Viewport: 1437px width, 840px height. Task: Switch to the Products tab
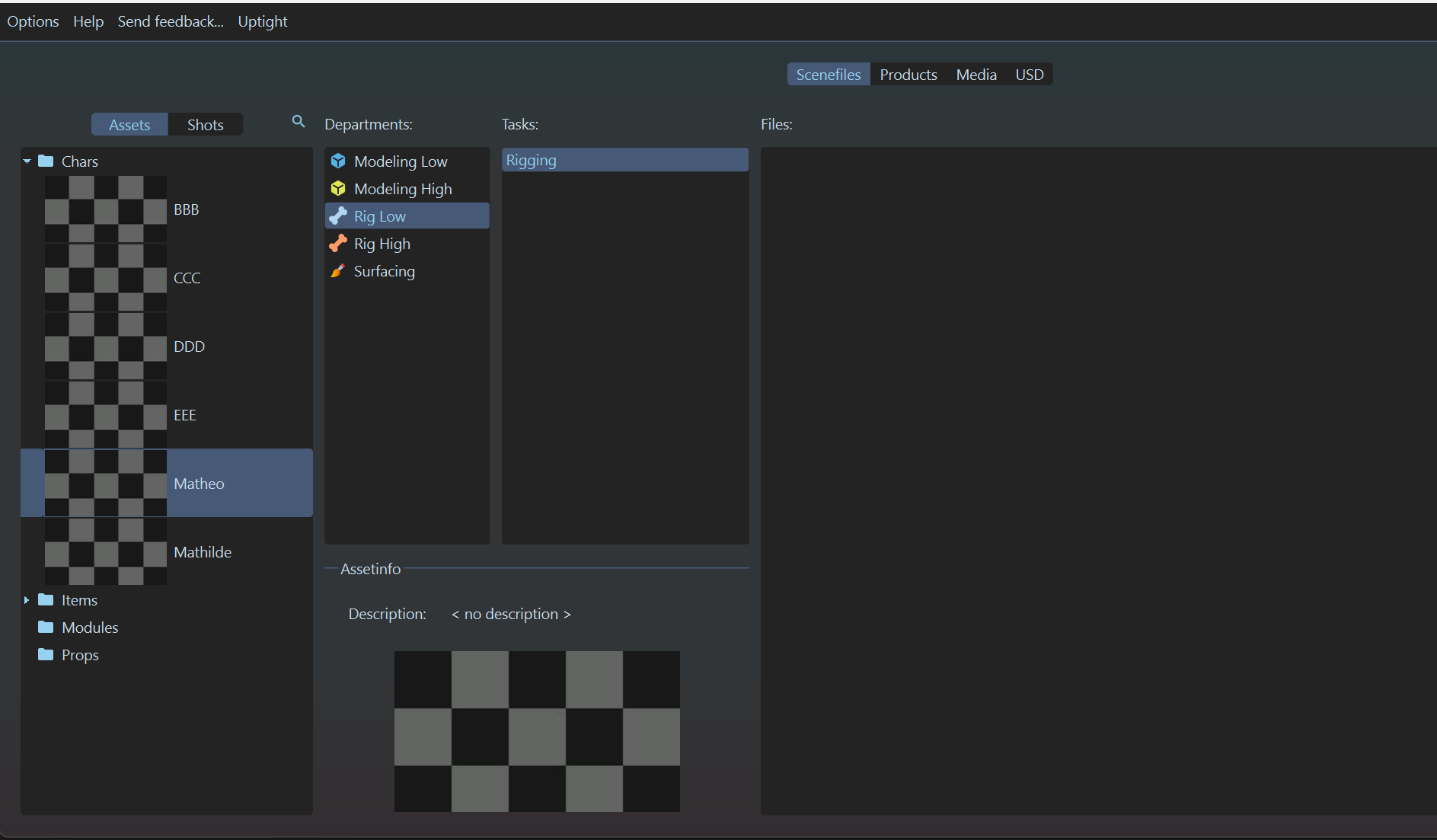[x=908, y=75]
